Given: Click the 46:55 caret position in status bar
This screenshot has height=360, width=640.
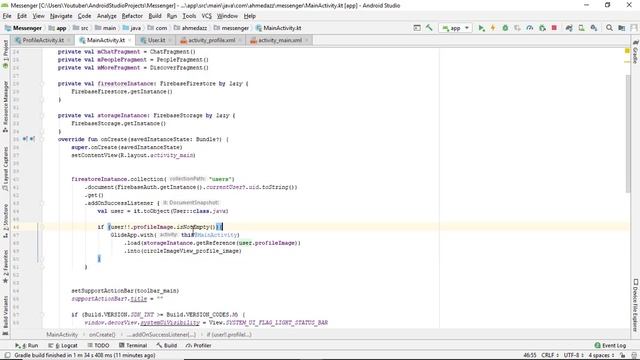Looking at the screenshot, I should coord(530,355).
